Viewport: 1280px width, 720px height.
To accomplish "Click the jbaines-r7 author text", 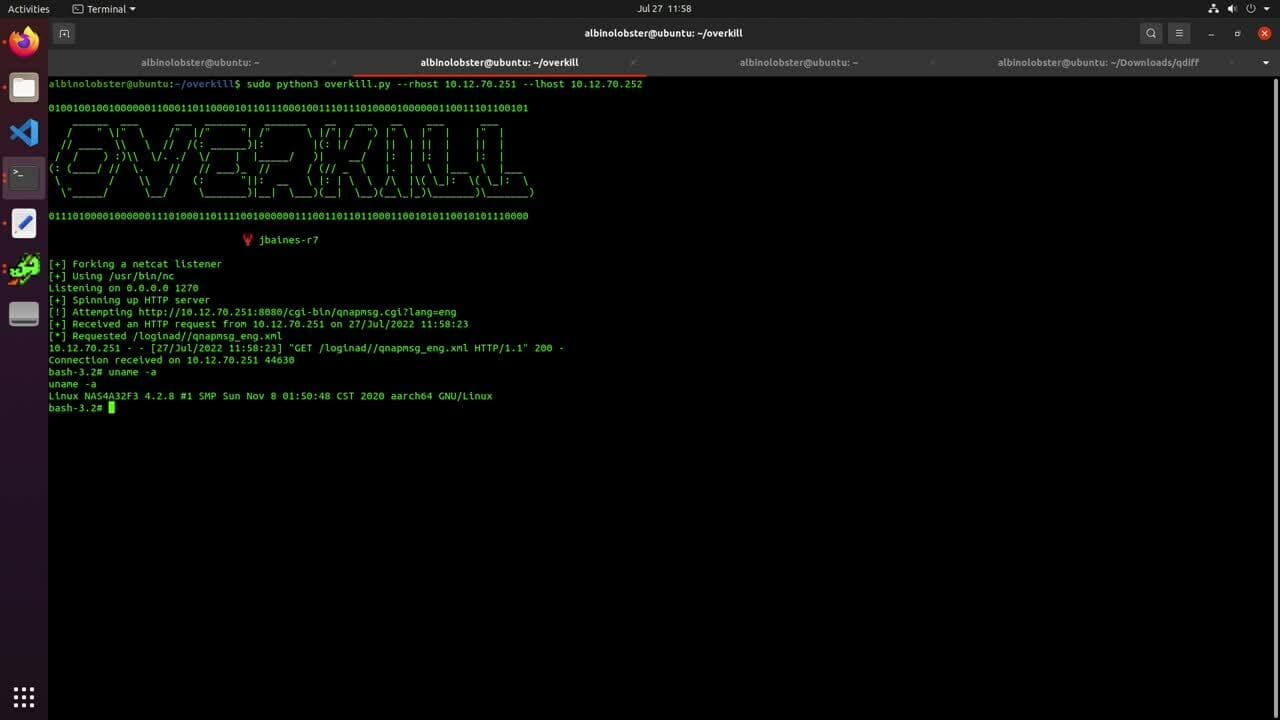I will tap(288, 240).
